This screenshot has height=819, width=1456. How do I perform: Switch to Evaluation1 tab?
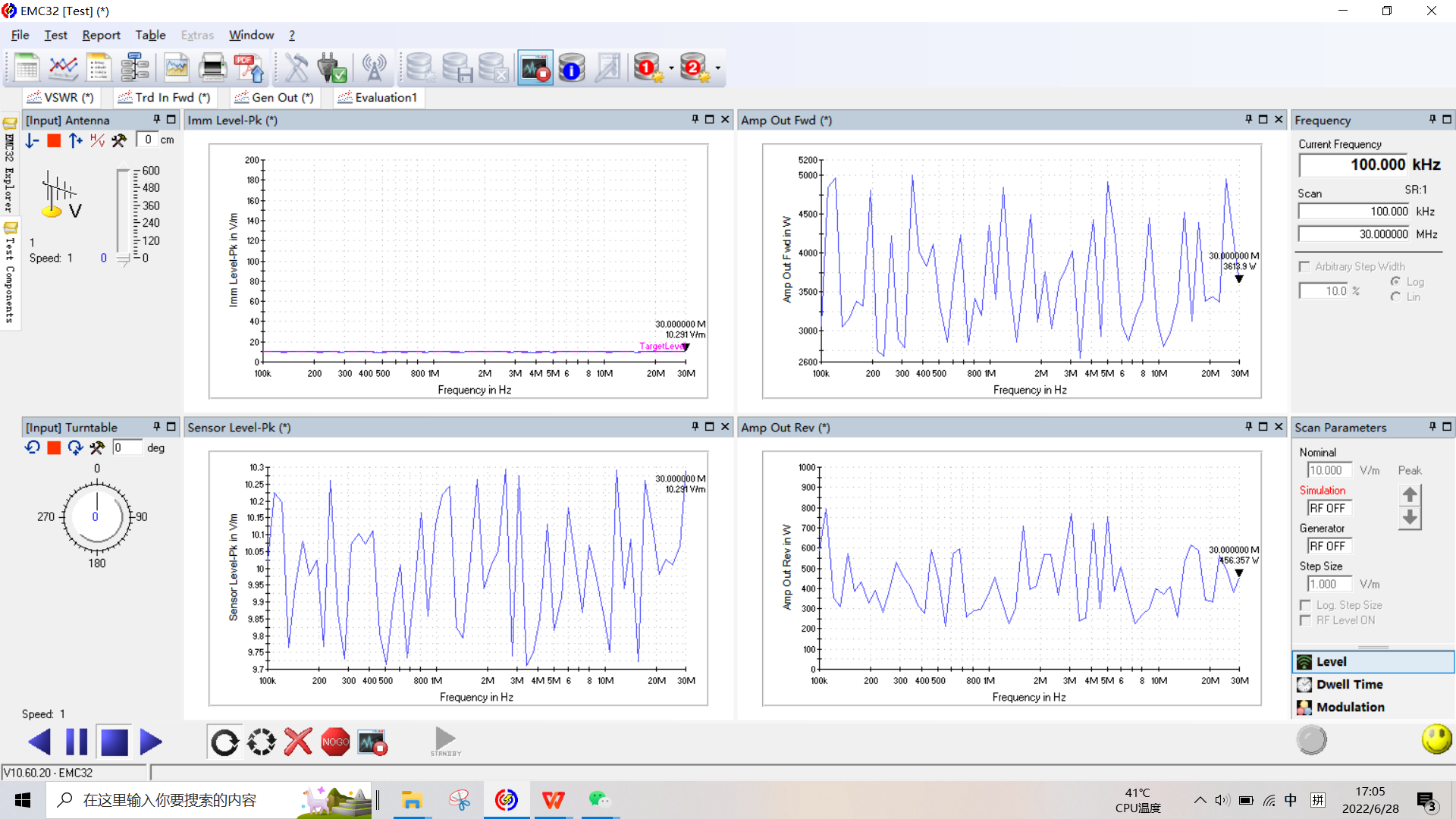point(378,97)
